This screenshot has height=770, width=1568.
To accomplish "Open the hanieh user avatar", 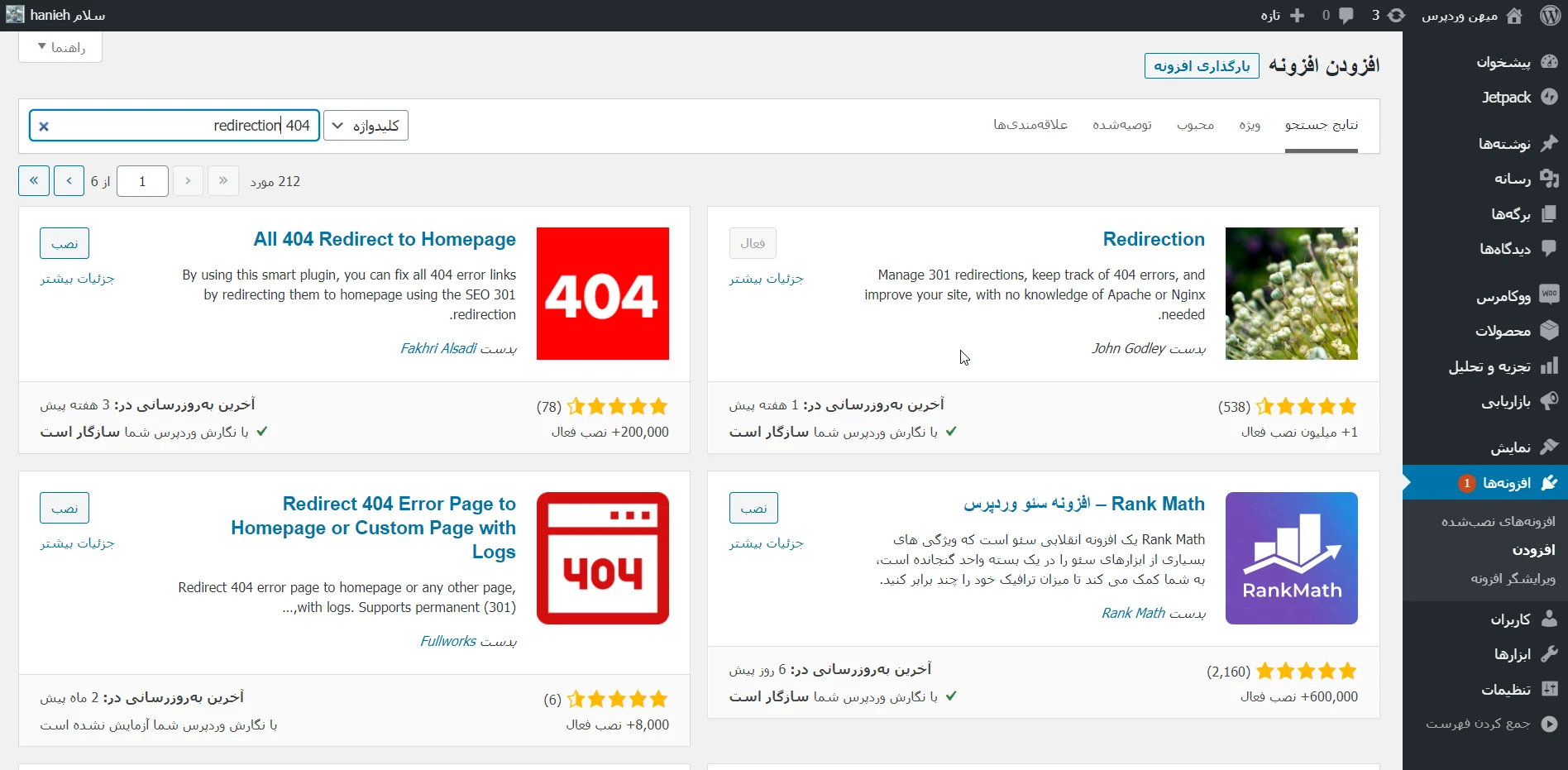I will 15,15.
